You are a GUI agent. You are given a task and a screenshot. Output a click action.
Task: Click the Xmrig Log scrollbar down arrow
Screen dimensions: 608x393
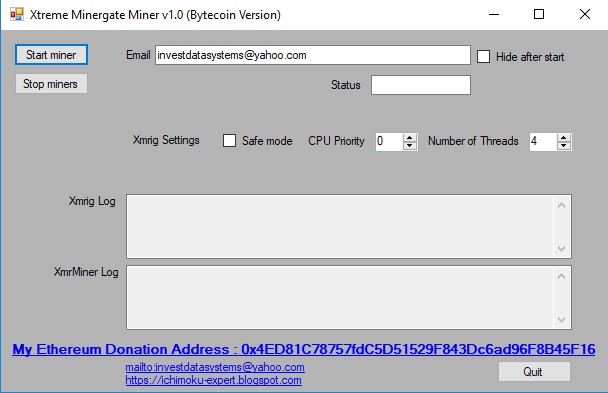[561, 248]
